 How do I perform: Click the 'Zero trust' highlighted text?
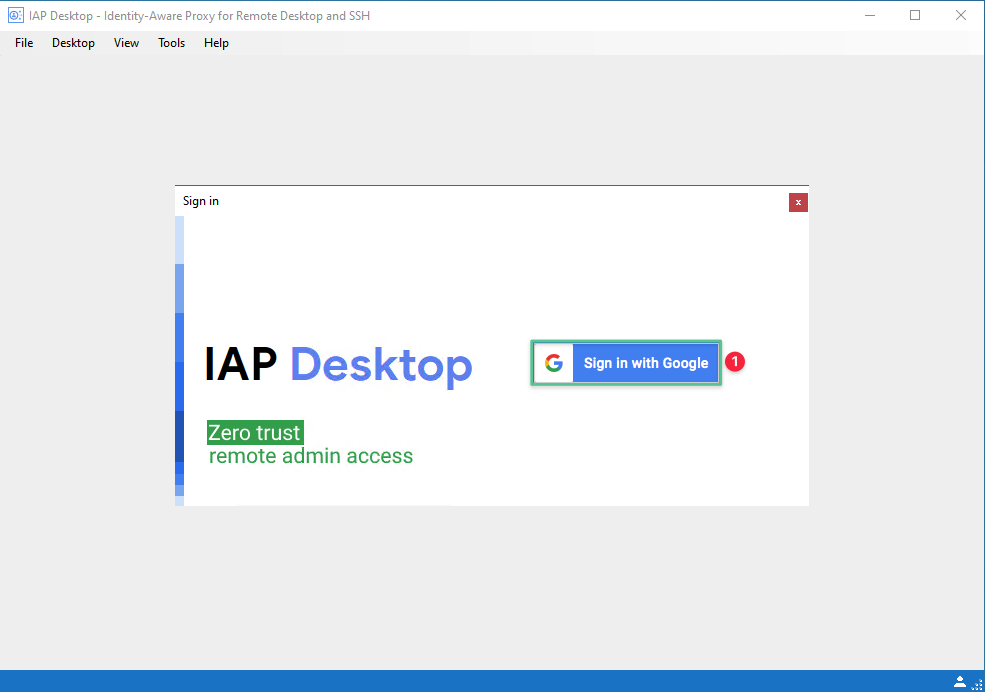pos(255,433)
